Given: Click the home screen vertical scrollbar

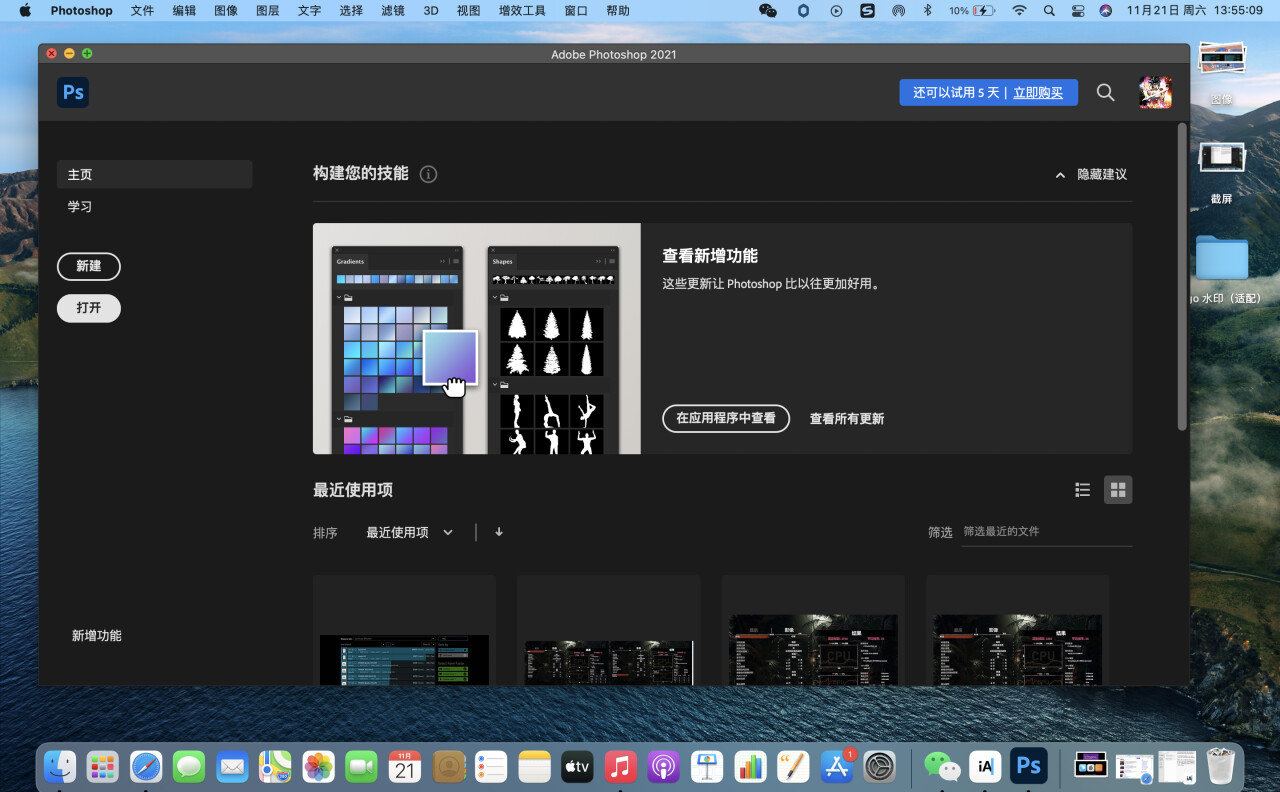Looking at the screenshot, I should pyautogui.click(x=1182, y=277).
